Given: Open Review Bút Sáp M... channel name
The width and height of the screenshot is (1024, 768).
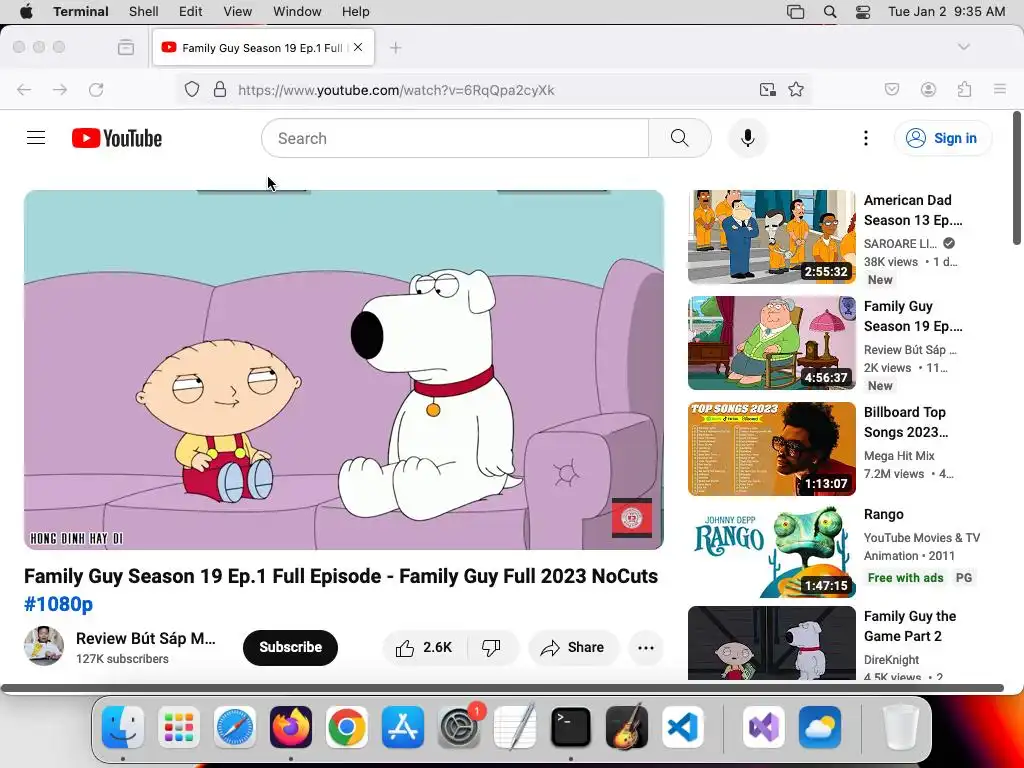Looking at the screenshot, I should [146, 638].
